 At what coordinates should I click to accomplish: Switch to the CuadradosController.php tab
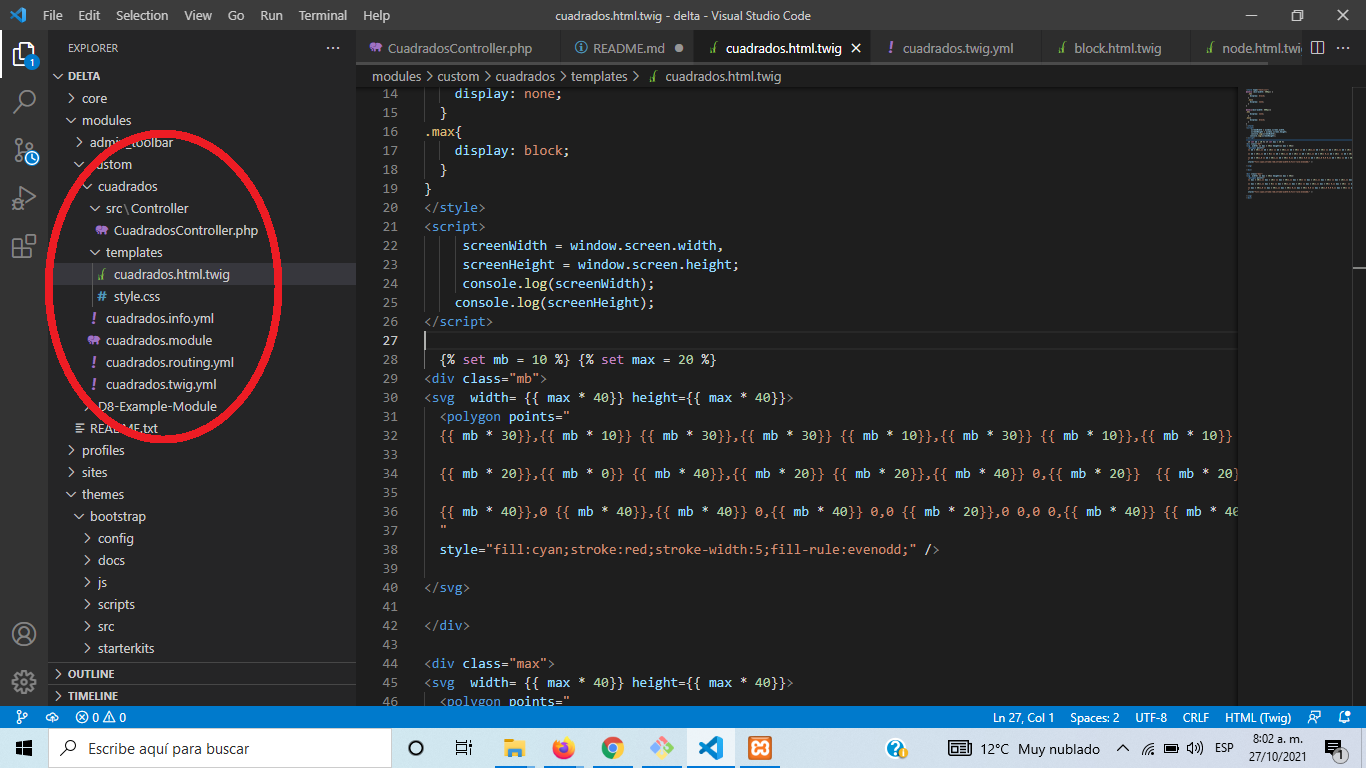point(459,48)
